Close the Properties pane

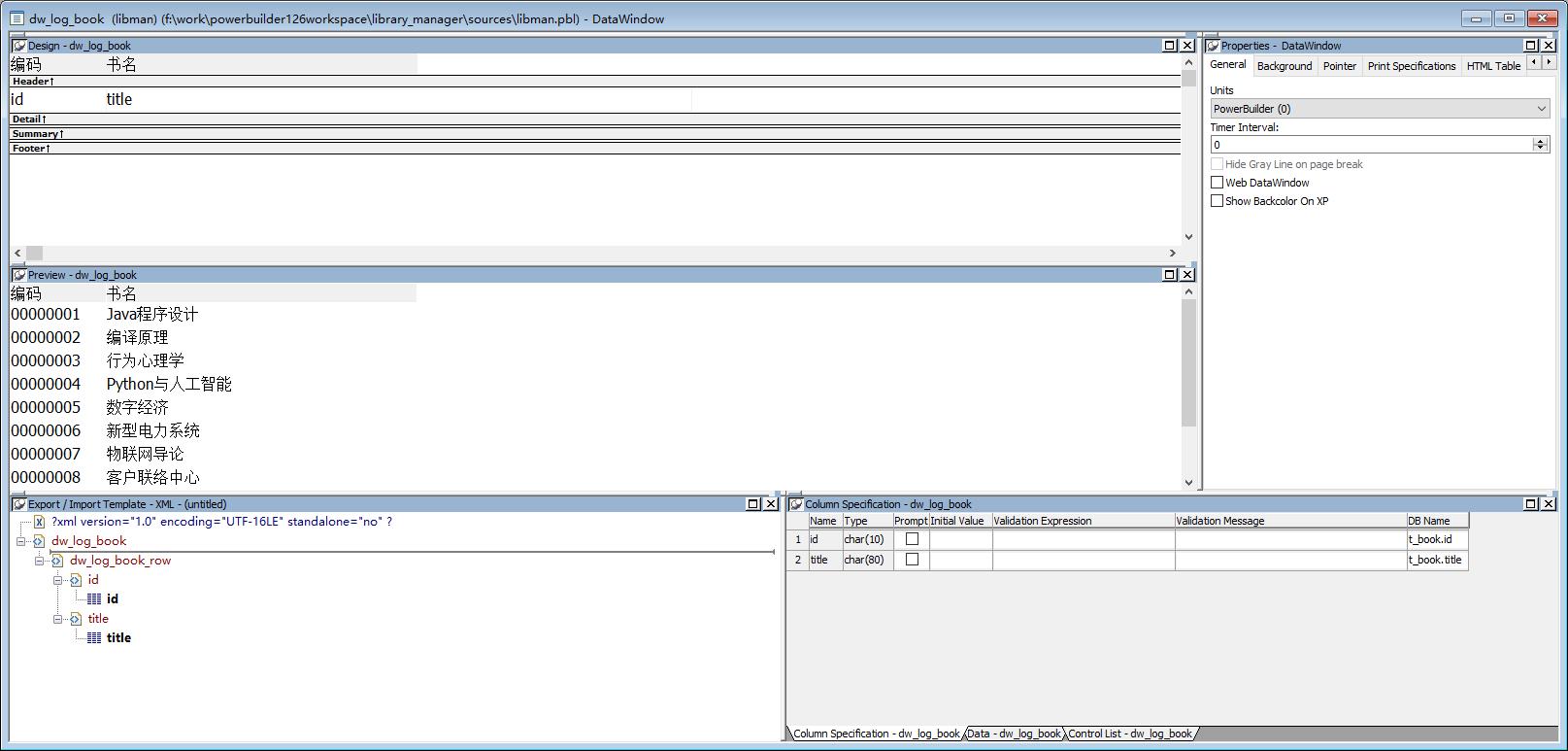(1549, 46)
